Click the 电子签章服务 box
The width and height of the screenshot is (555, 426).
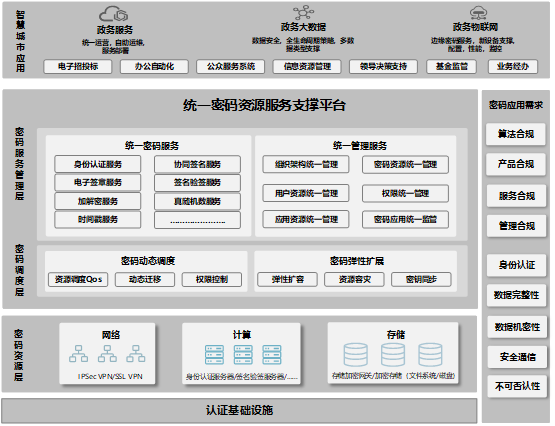click(x=98, y=183)
